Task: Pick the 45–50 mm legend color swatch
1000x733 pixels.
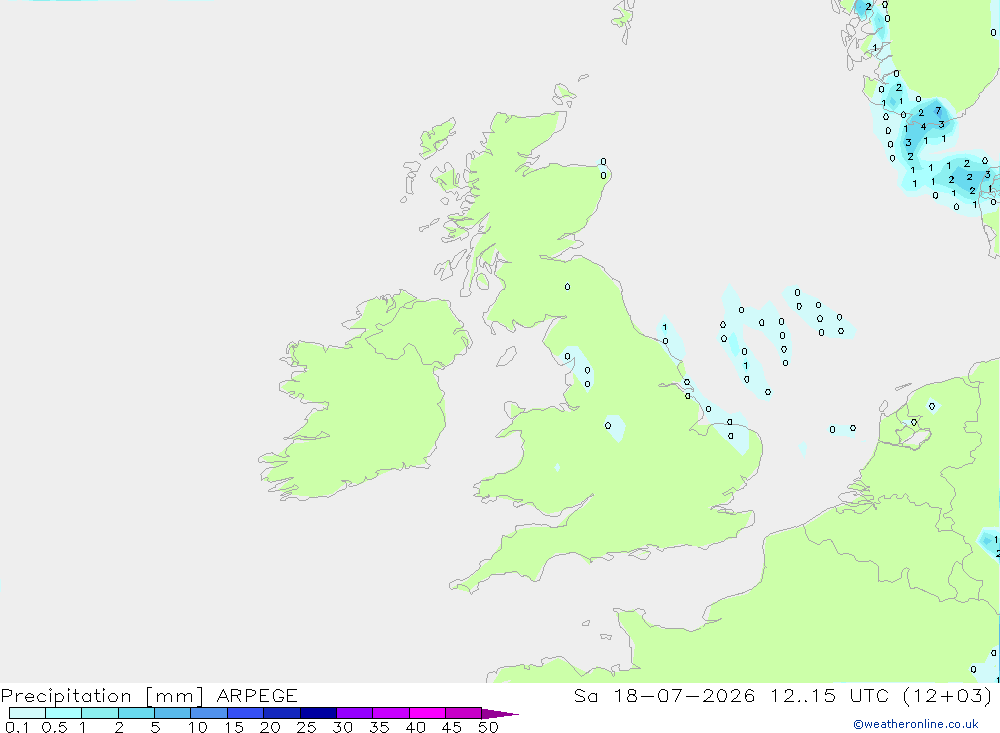Action: pyautogui.click(x=464, y=713)
